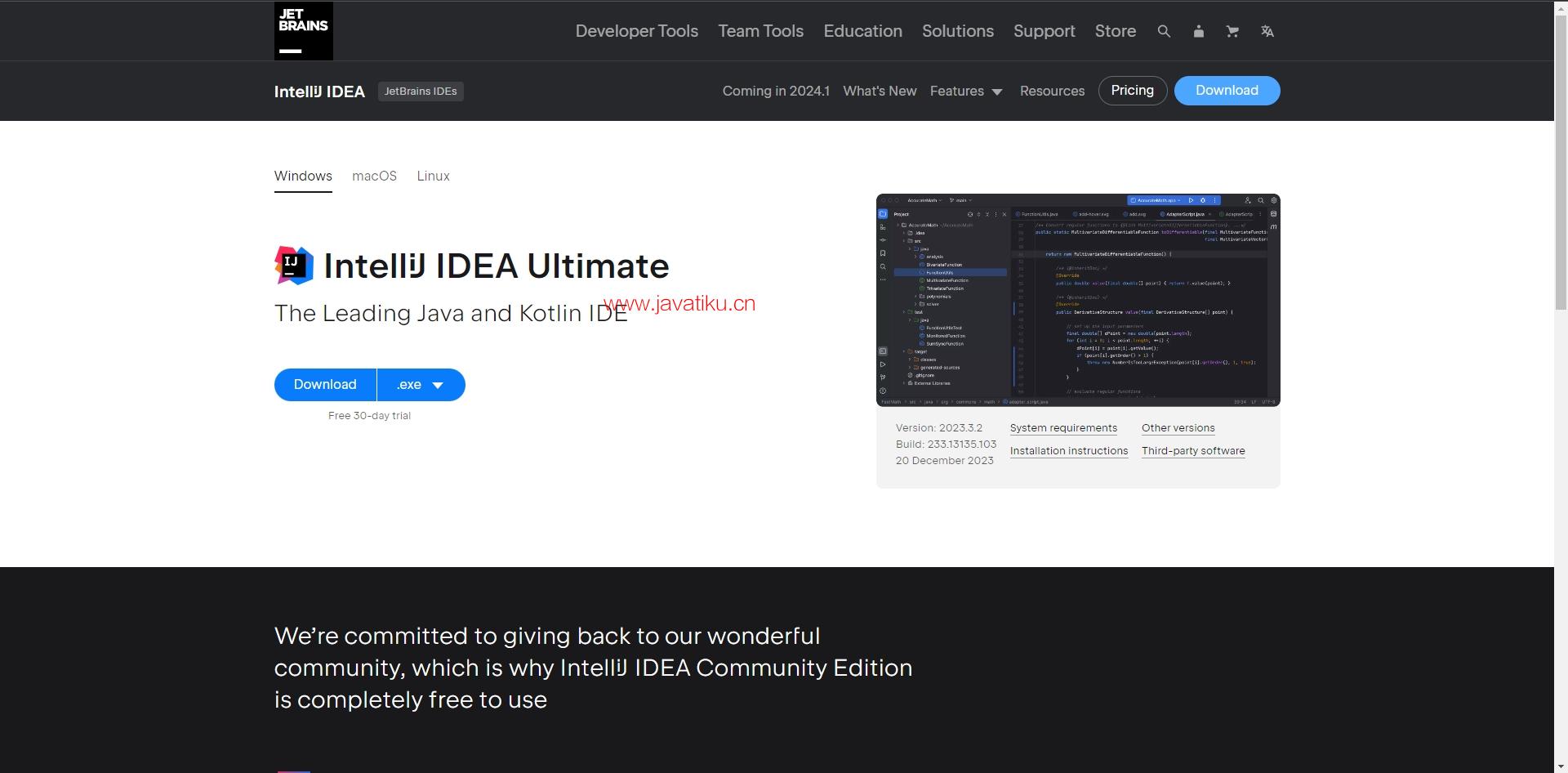Viewport: 1568px width, 773px height.
Task: Switch to the macOS tab
Action: click(374, 176)
